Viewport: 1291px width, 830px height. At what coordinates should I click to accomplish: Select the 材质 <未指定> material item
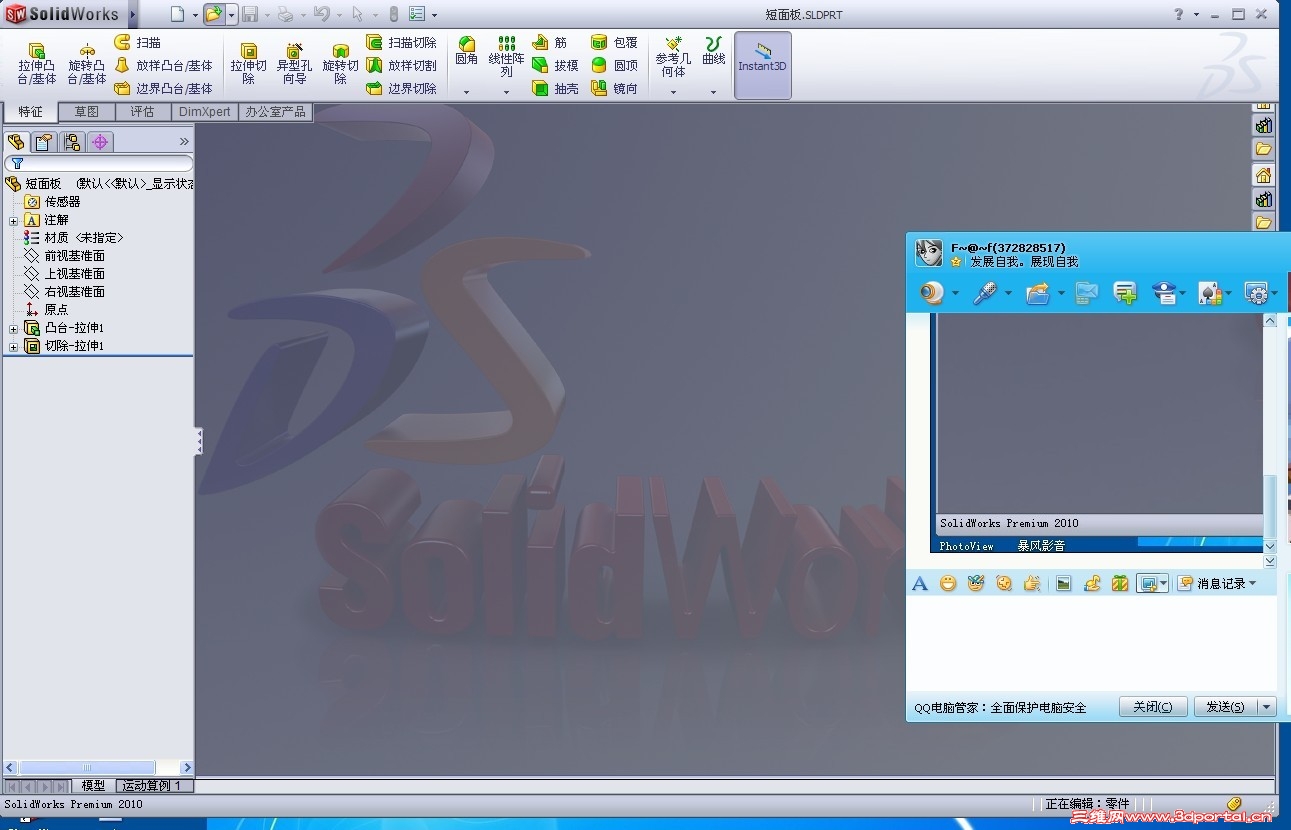pyautogui.click(x=75, y=238)
